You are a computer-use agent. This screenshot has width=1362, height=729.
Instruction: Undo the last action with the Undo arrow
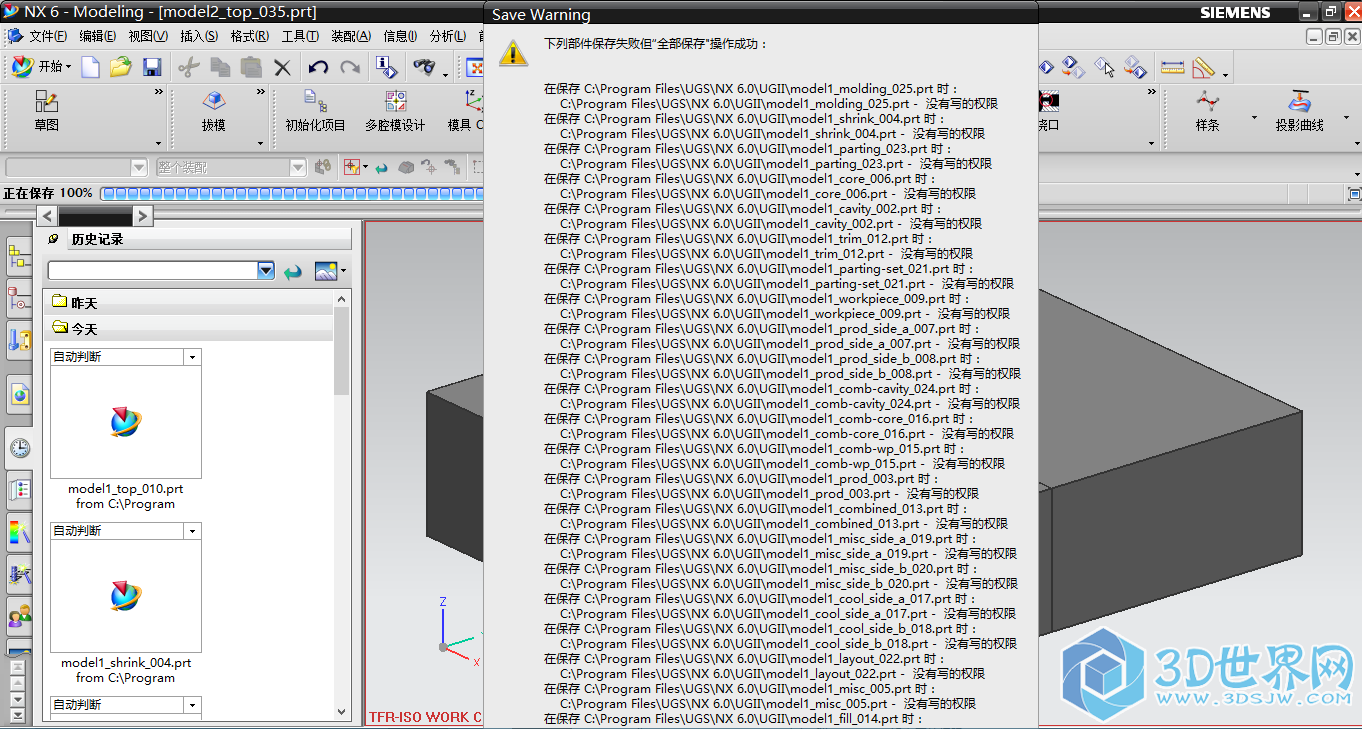click(x=318, y=67)
